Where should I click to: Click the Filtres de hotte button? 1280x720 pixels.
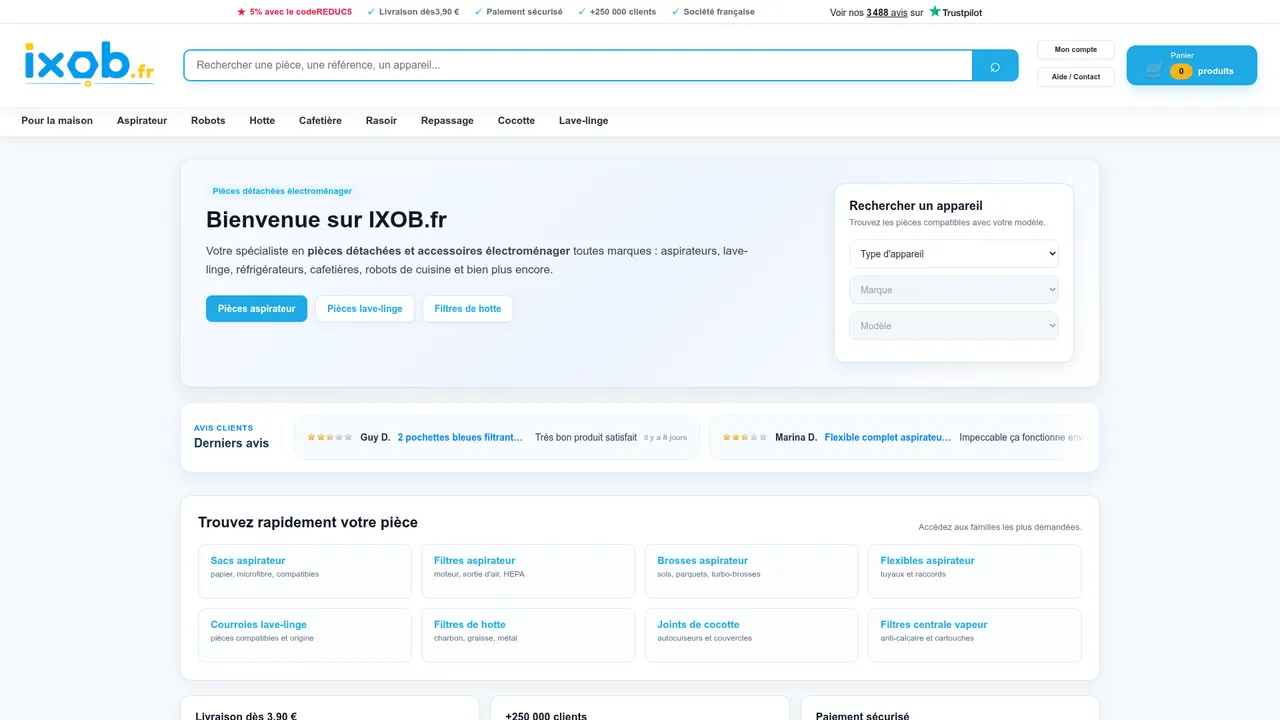click(468, 309)
